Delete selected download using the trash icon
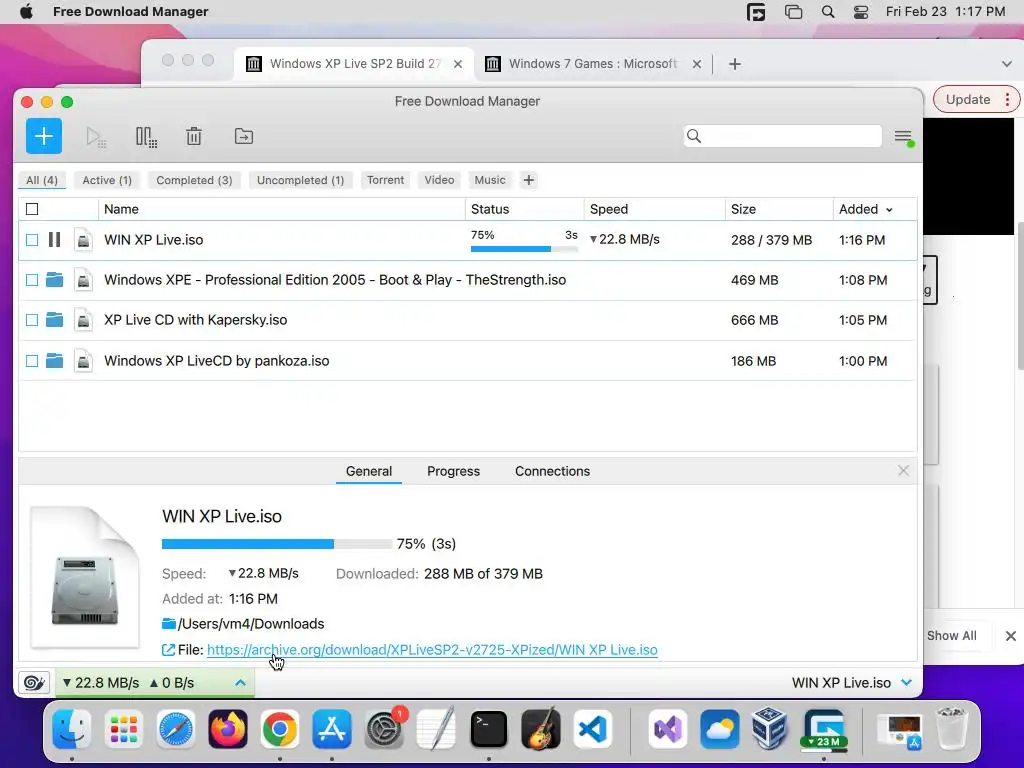 194,136
